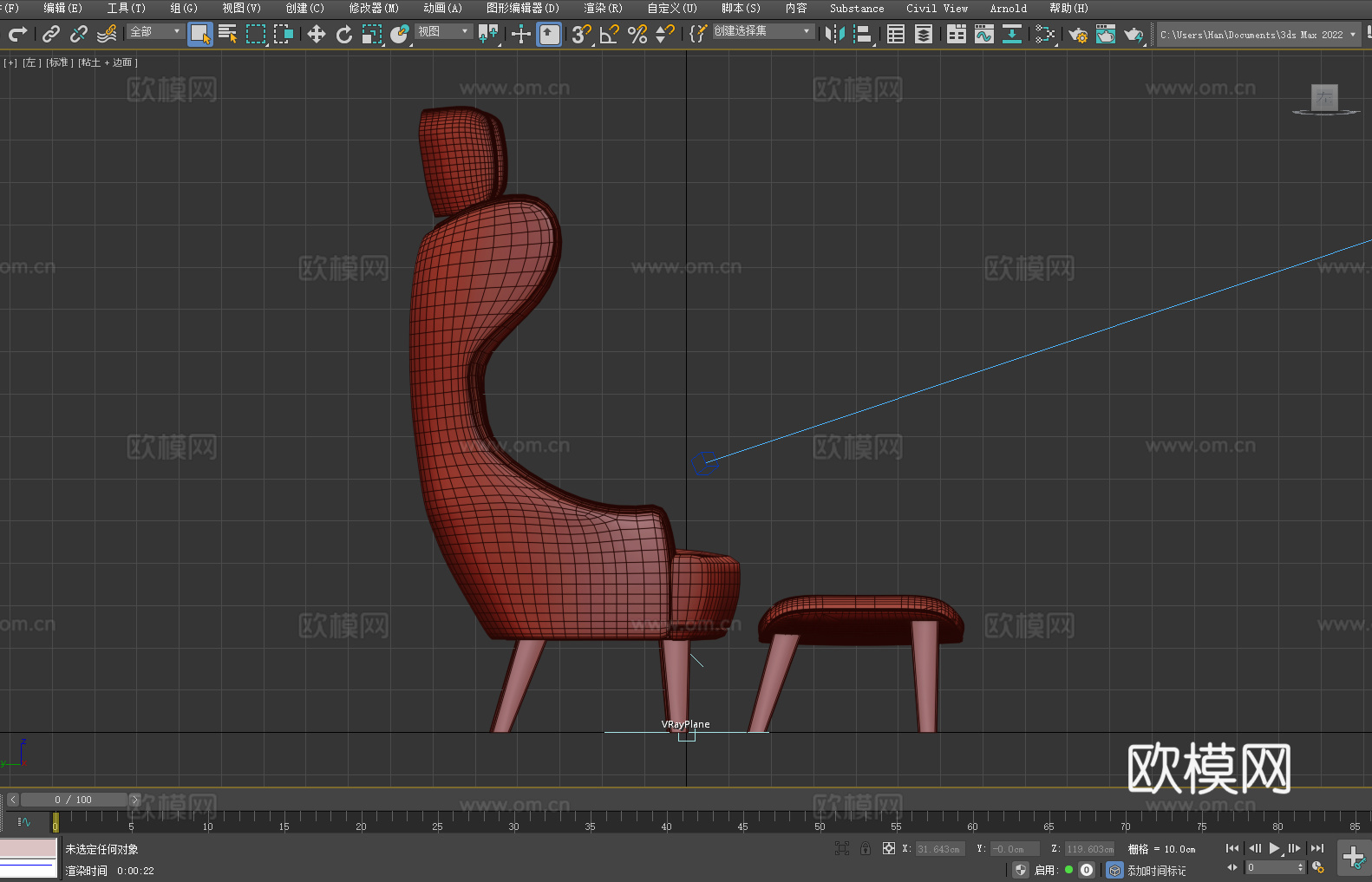Screen dimensions: 1372x882
Task: Open the Layer Explorer icon
Action: click(x=924, y=34)
